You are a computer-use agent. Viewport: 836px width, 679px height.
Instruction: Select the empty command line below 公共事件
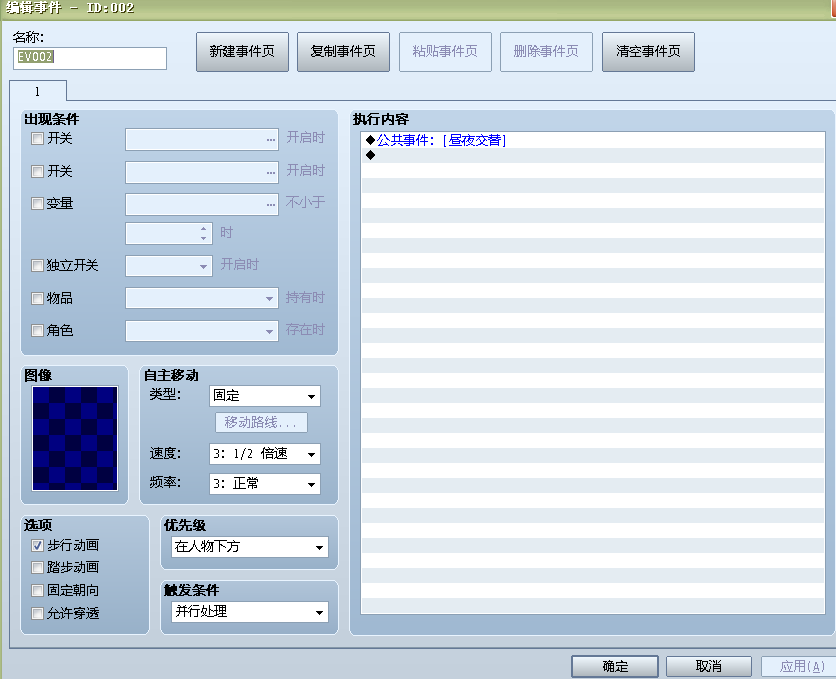pyautogui.click(x=593, y=155)
